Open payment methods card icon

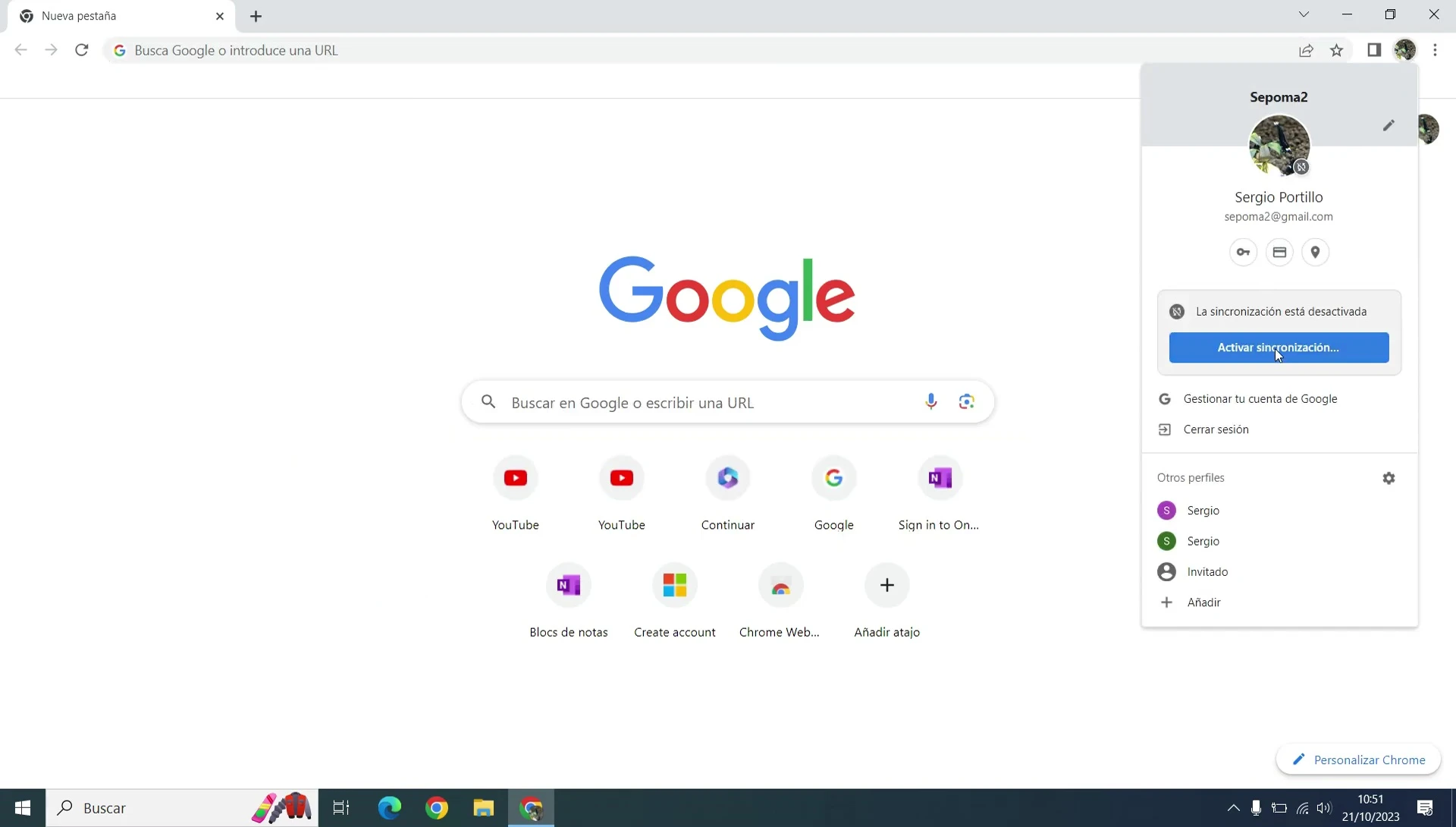click(x=1279, y=252)
